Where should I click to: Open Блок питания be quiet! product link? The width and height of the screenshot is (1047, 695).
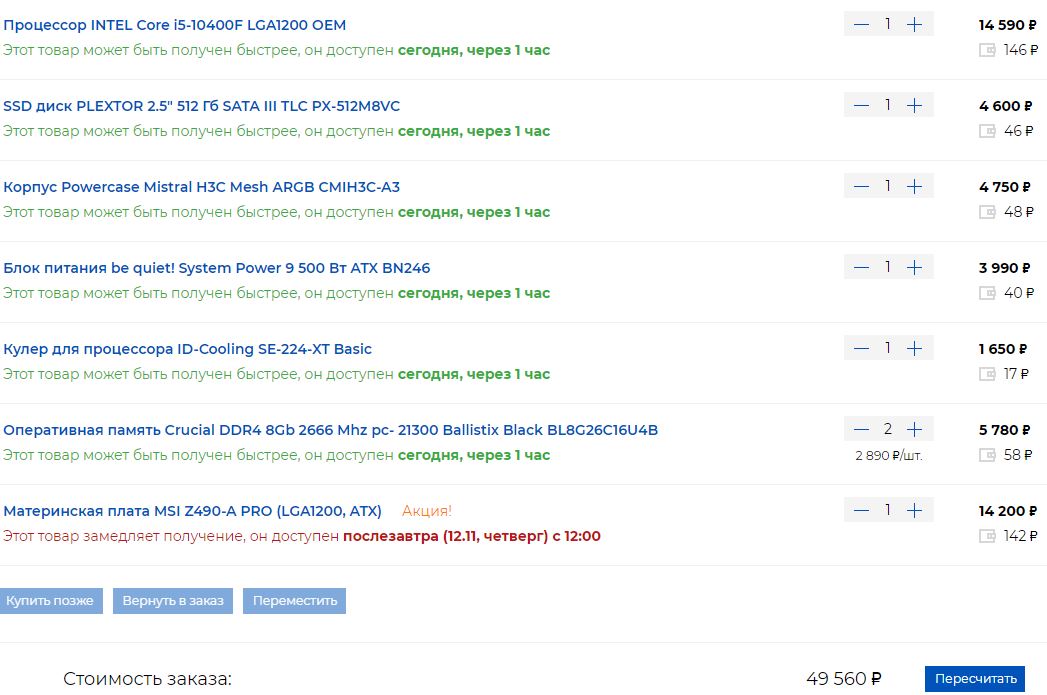(216, 268)
